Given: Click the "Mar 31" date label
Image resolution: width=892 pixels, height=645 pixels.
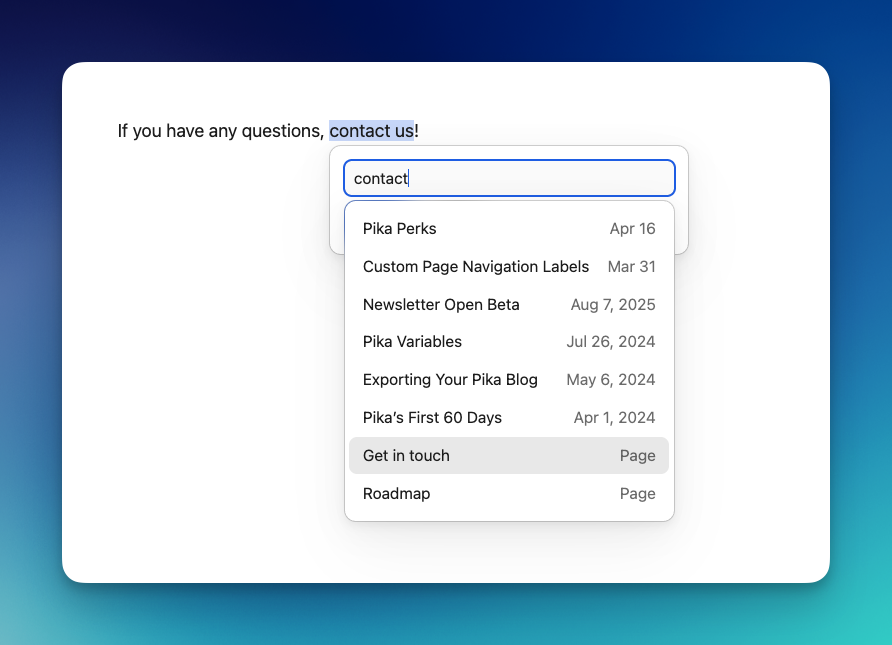Looking at the screenshot, I should (x=631, y=267).
